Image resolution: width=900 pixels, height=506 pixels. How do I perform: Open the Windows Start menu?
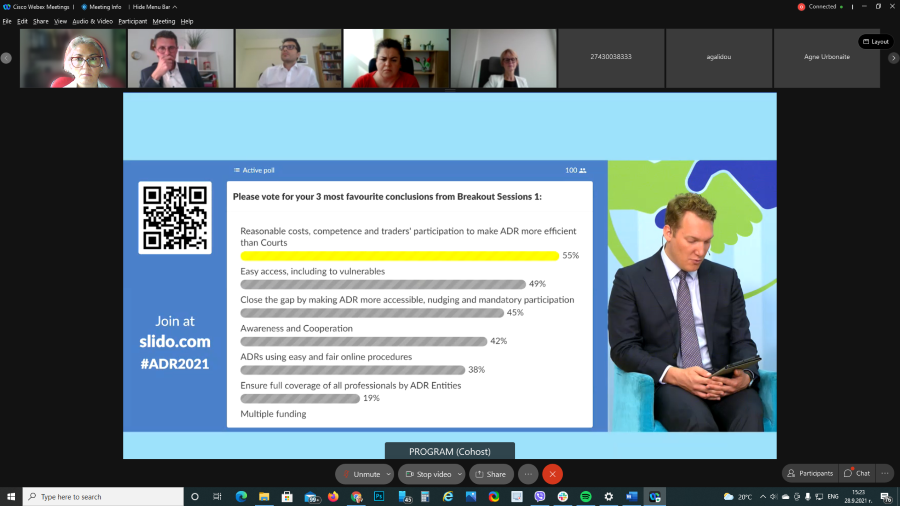pyautogui.click(x=11, y=496)
